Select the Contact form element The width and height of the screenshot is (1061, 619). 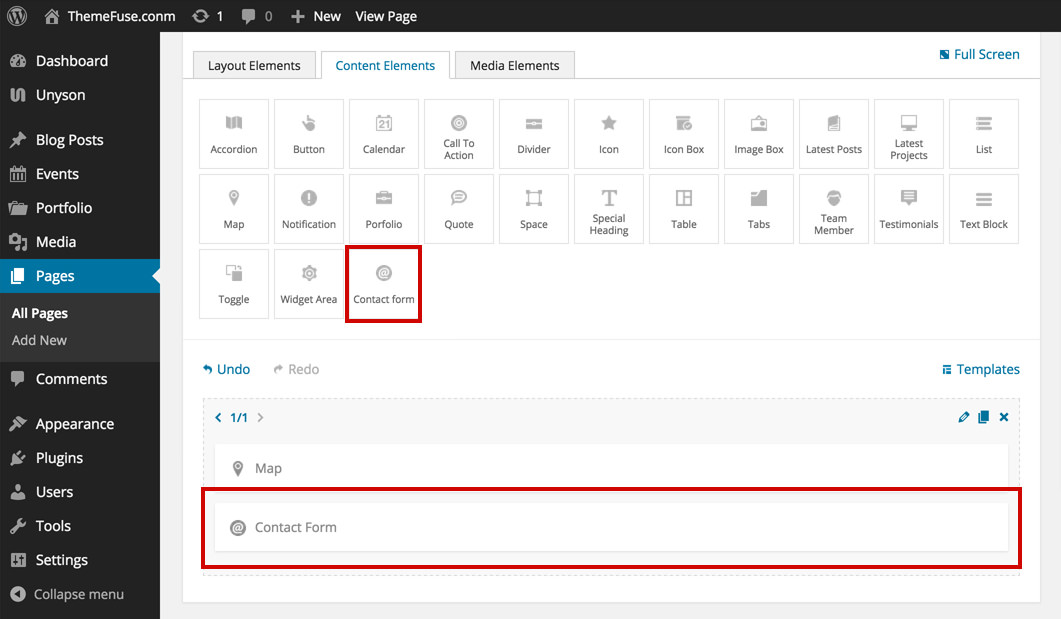[x=384, y=284]
